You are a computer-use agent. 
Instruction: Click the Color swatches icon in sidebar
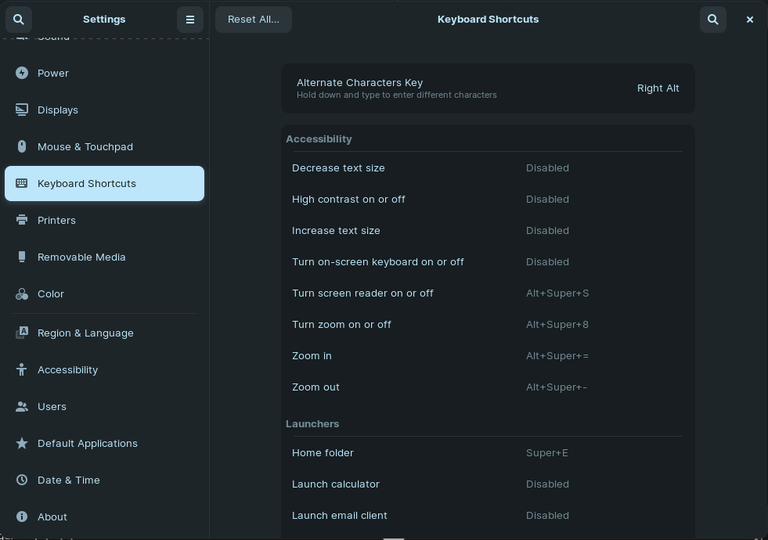pos(22,294)
